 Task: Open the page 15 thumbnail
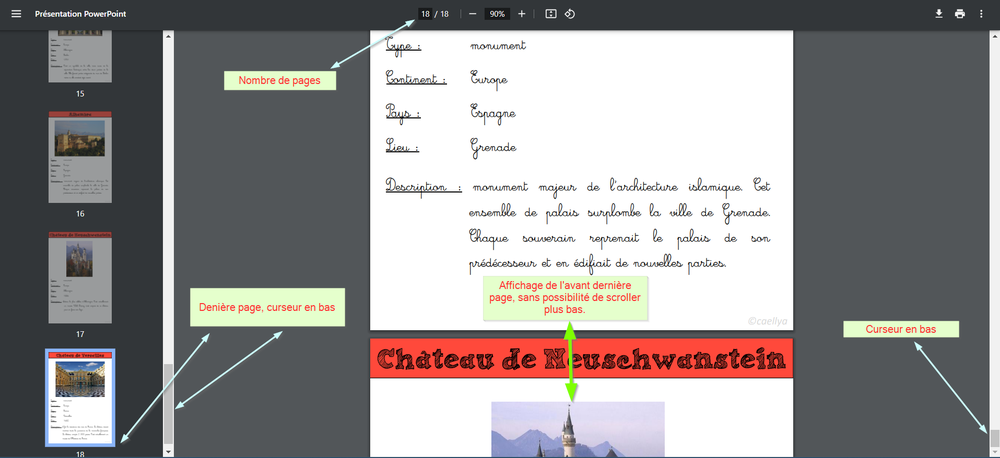click(80, 58)
